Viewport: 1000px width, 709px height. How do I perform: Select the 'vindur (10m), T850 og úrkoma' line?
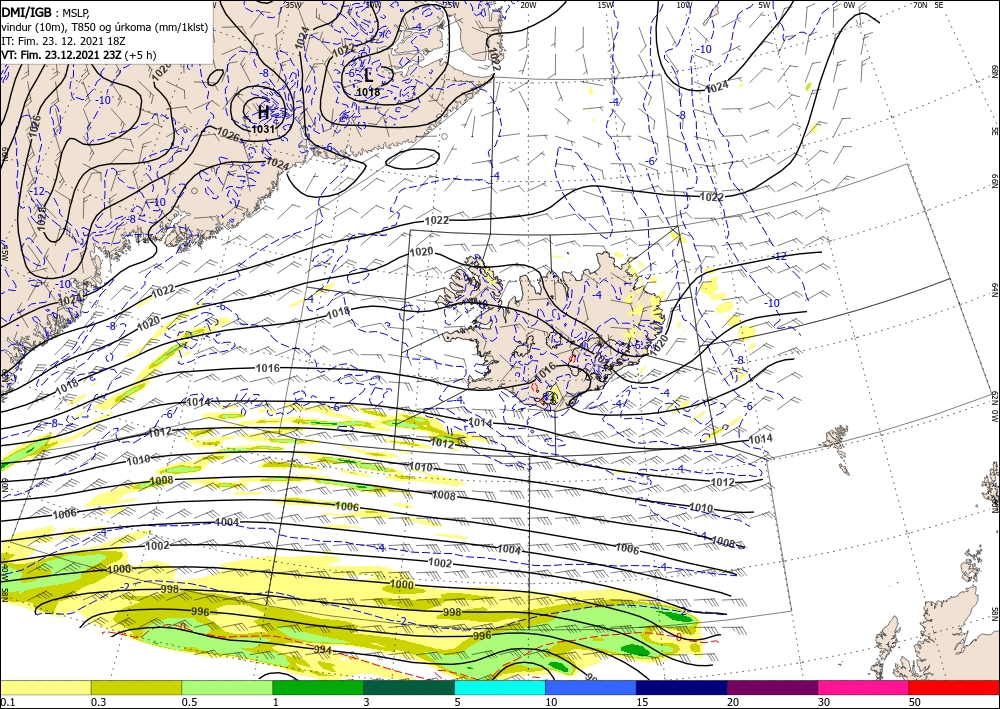click(x=105, y=26)
